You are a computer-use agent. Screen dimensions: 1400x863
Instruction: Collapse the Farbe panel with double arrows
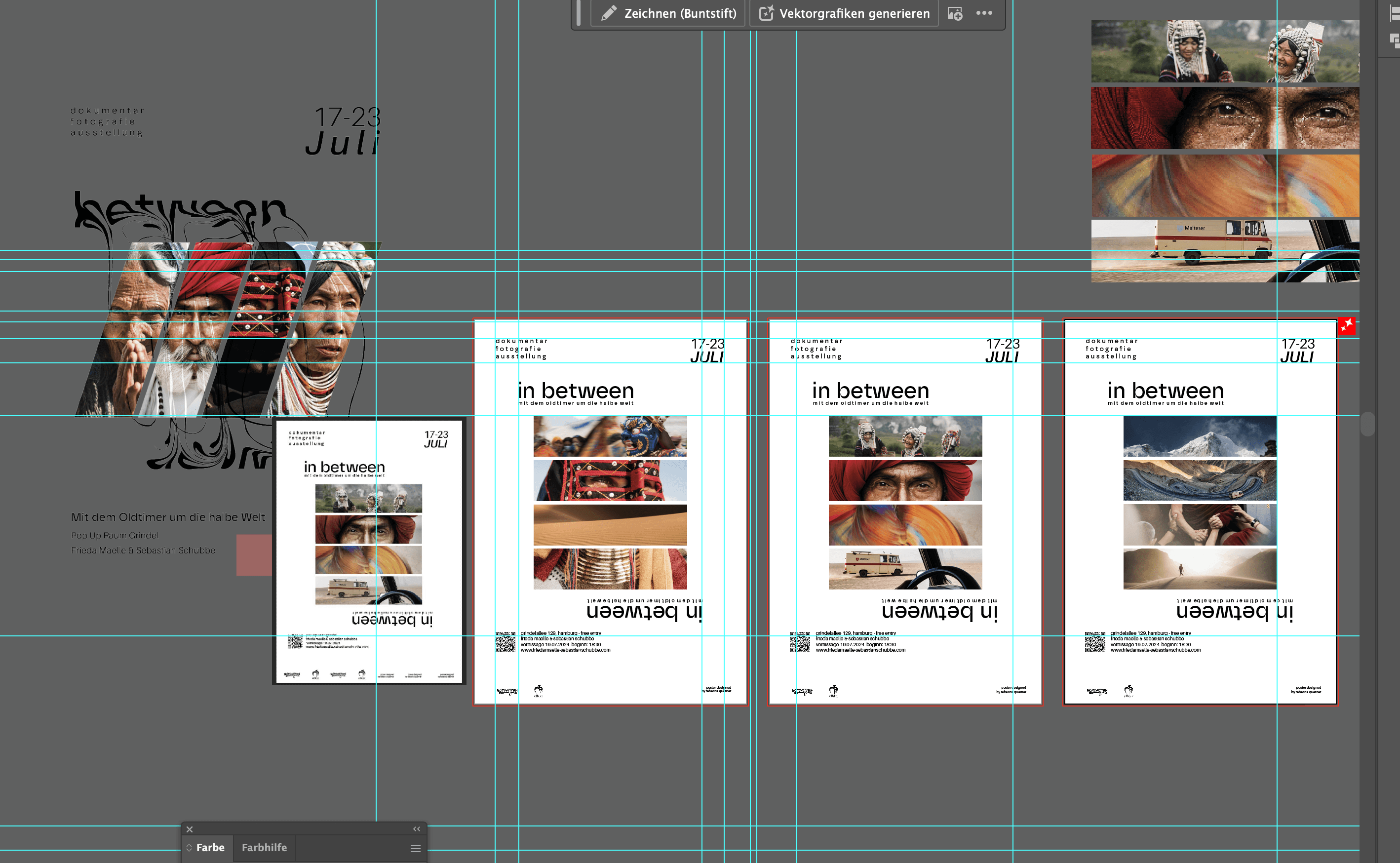pos(416,829)
